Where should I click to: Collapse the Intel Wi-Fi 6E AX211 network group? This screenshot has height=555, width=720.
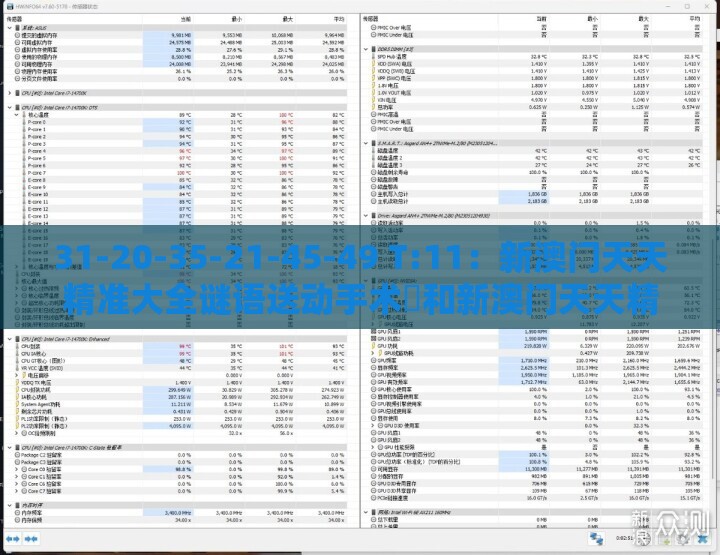(x=366, y=512)
